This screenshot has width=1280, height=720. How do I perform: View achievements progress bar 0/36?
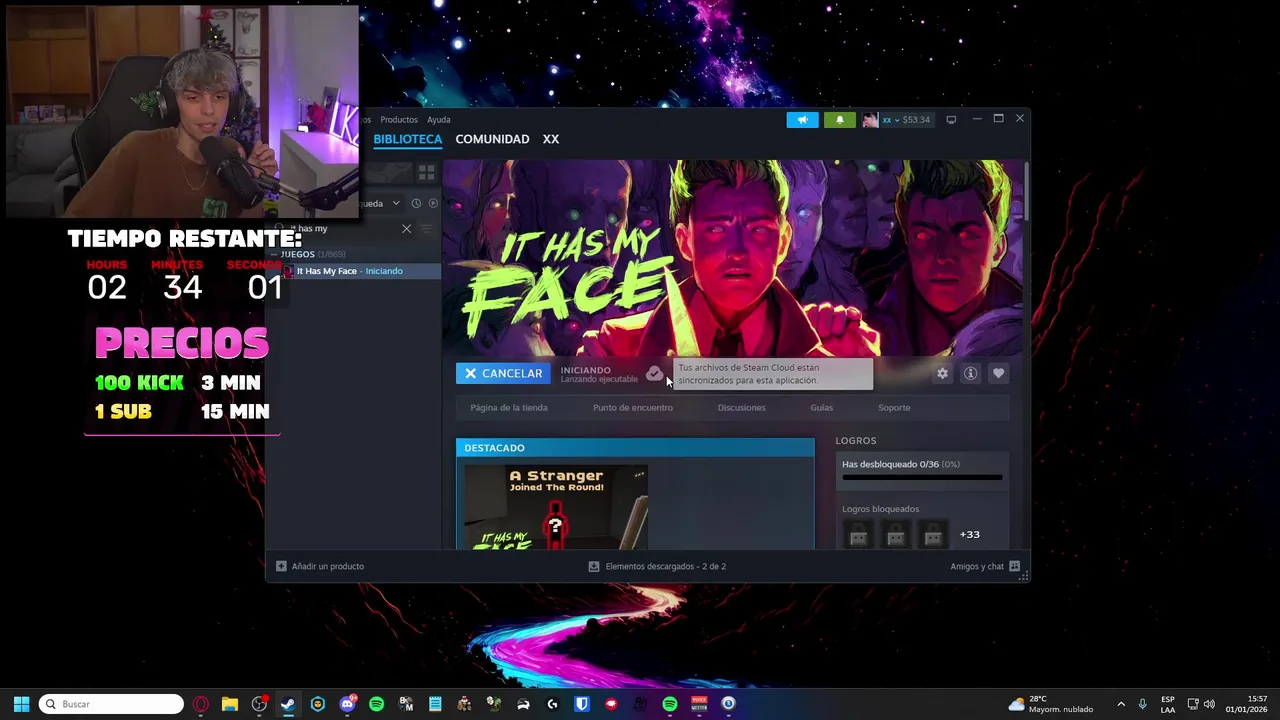(x=922, y=478)
